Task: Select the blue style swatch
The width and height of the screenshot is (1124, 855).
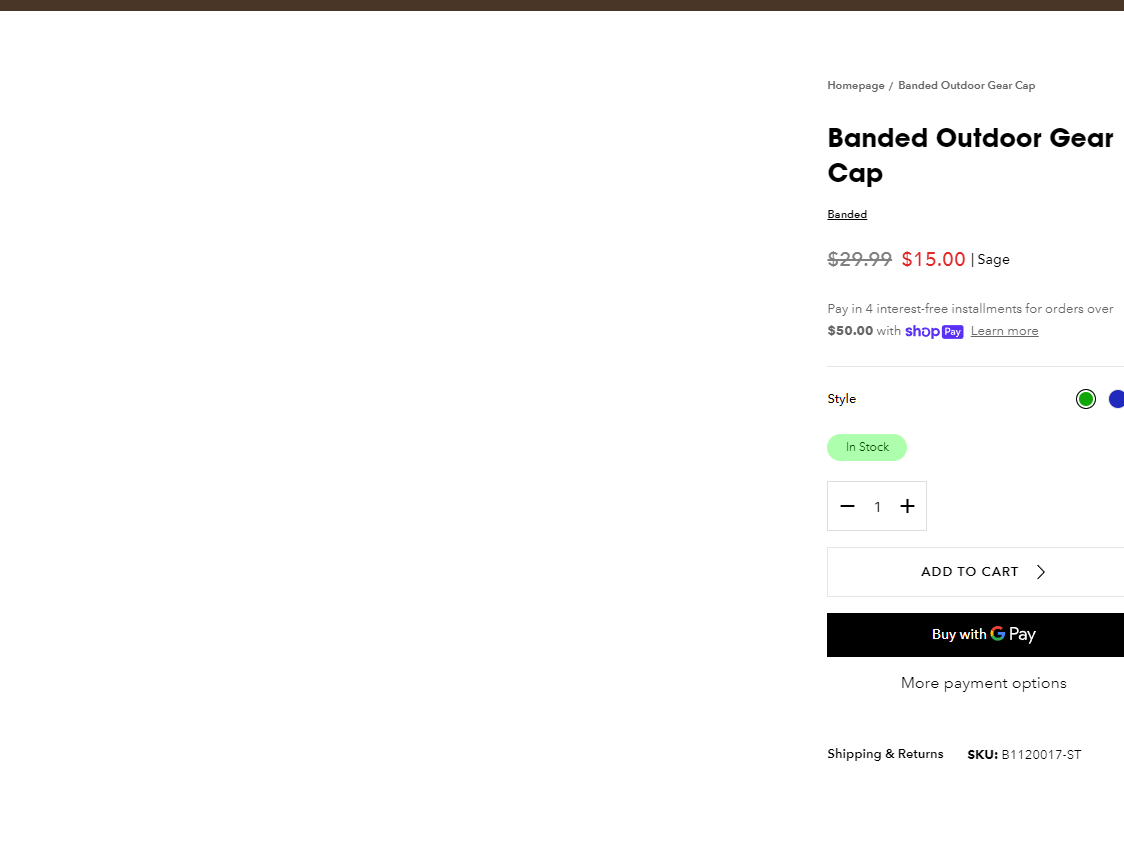Action: tap(1117, 399)
